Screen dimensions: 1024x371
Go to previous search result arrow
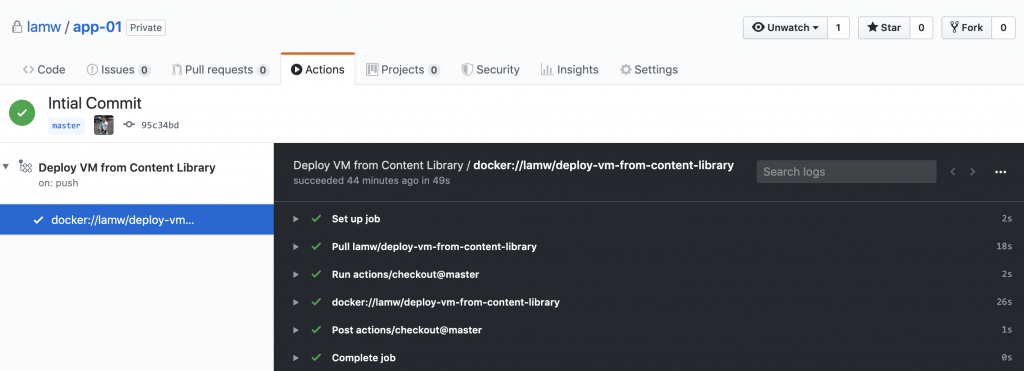[x=953, y=172]
